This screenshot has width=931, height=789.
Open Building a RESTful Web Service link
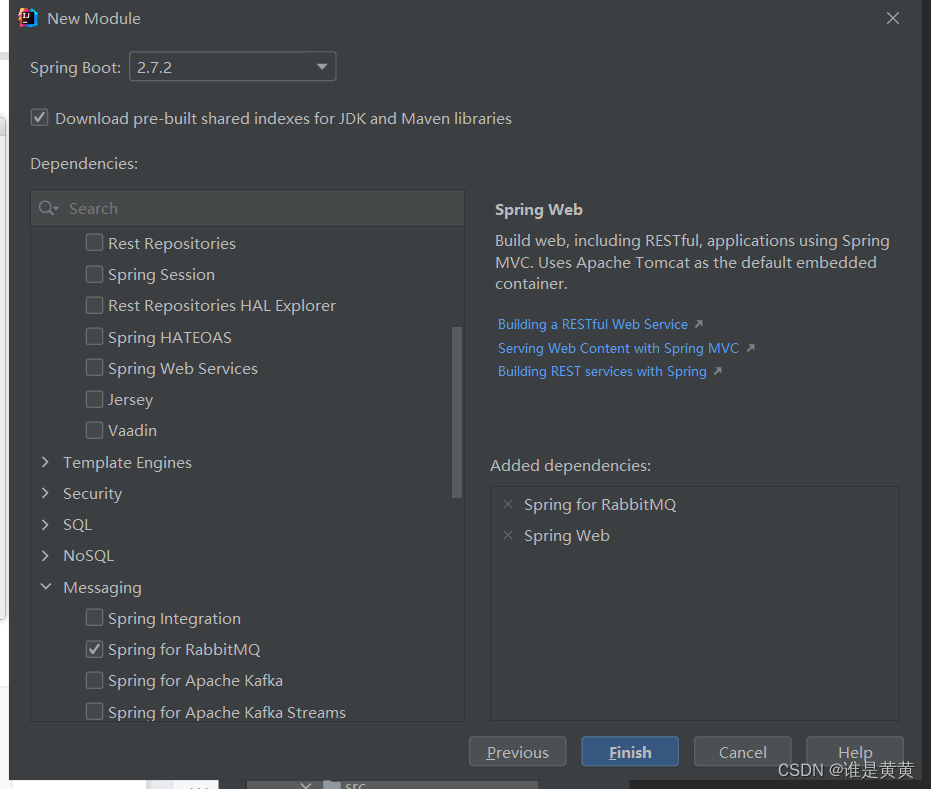pos(593,324)
